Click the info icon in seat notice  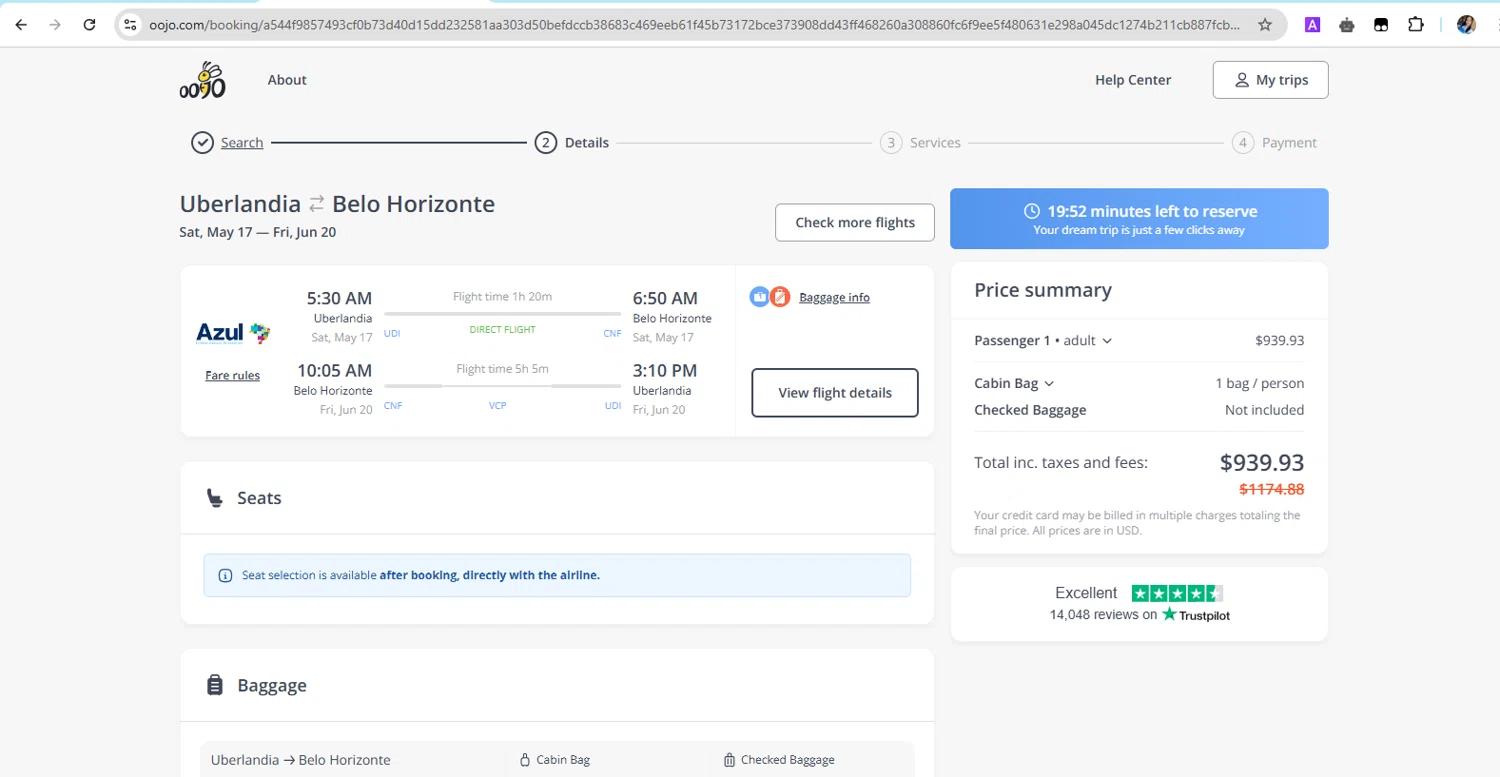tap(225, 576)
